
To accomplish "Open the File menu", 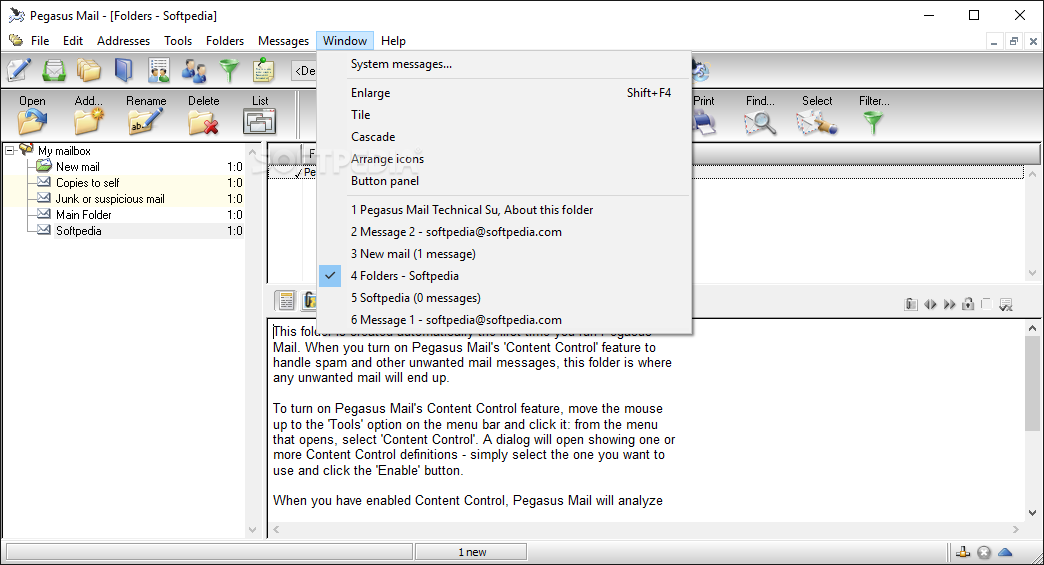I will 40,41.
